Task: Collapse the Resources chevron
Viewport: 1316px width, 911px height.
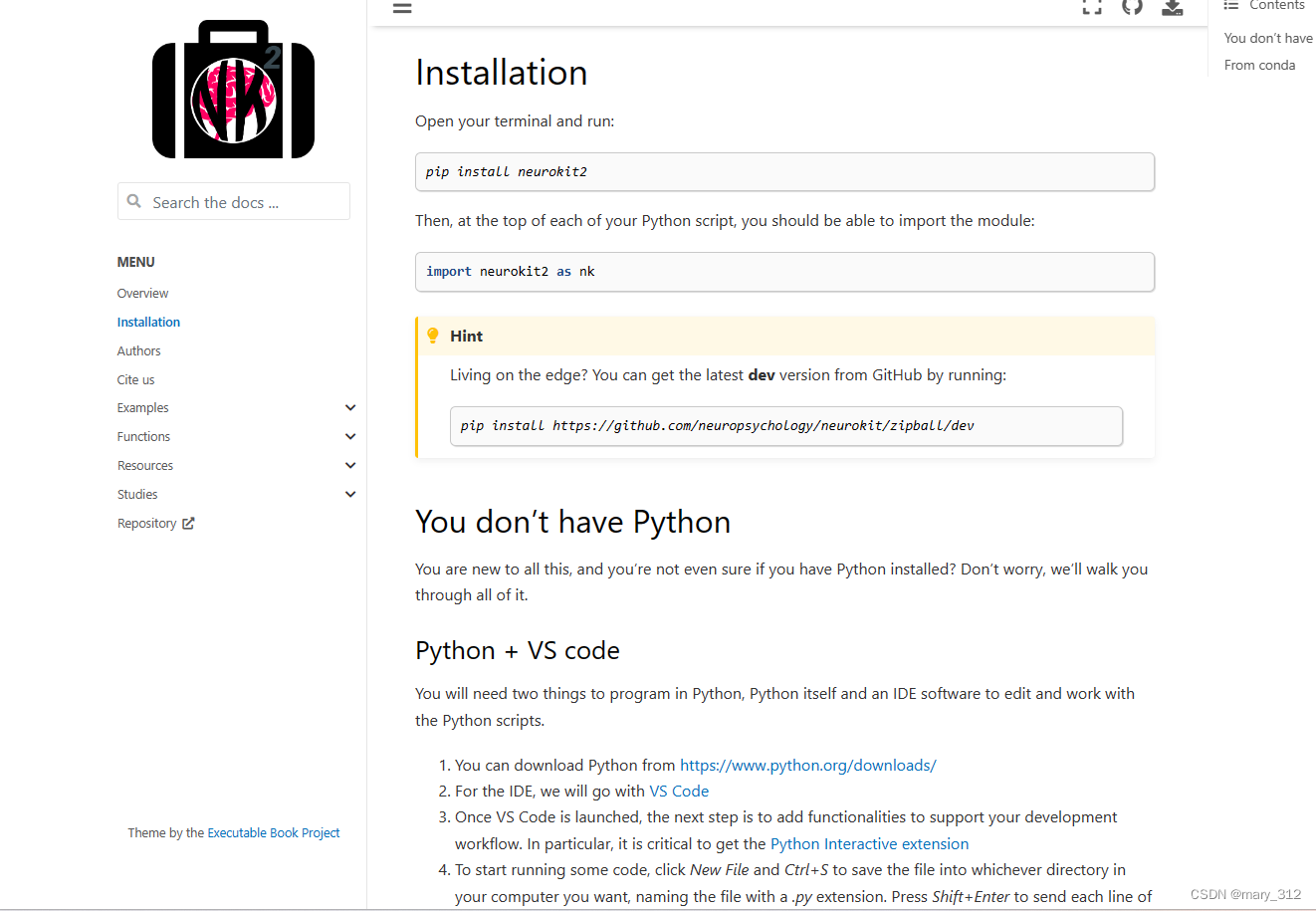Action: pos(349,465)
